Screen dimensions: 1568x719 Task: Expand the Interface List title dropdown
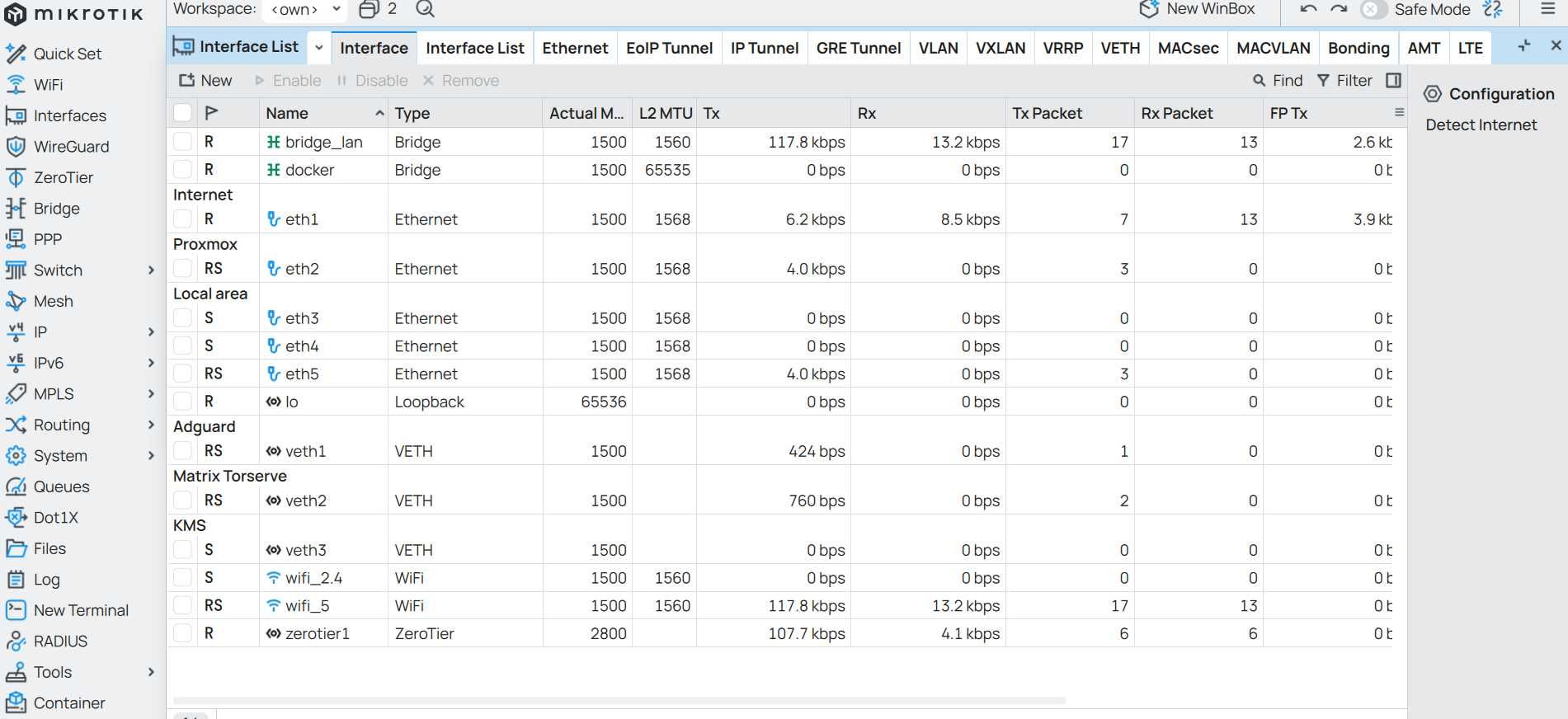pyautogui.click(x=318, y=48)
